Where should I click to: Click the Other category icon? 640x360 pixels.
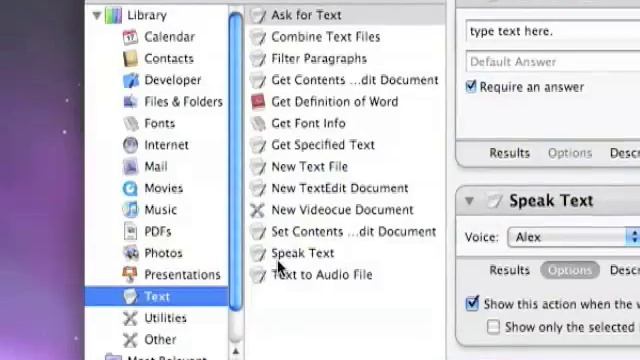(130, 340)
